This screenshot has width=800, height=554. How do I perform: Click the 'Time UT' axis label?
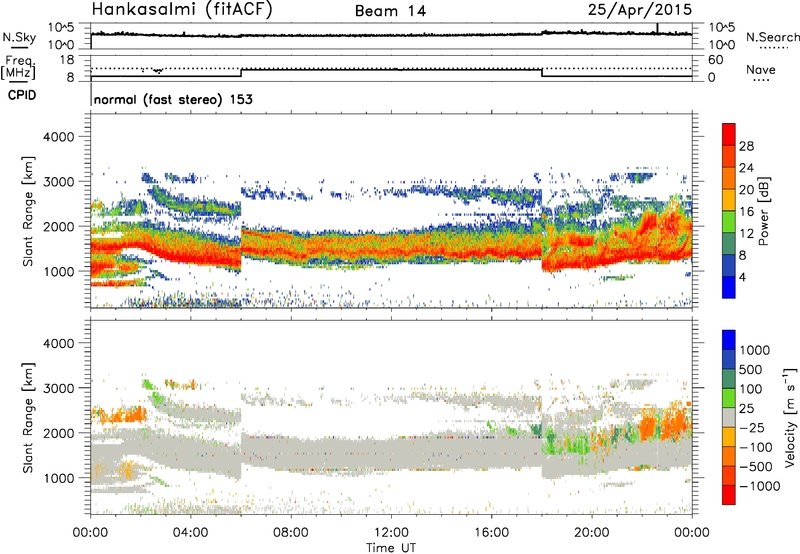click(x=391, y=548)
